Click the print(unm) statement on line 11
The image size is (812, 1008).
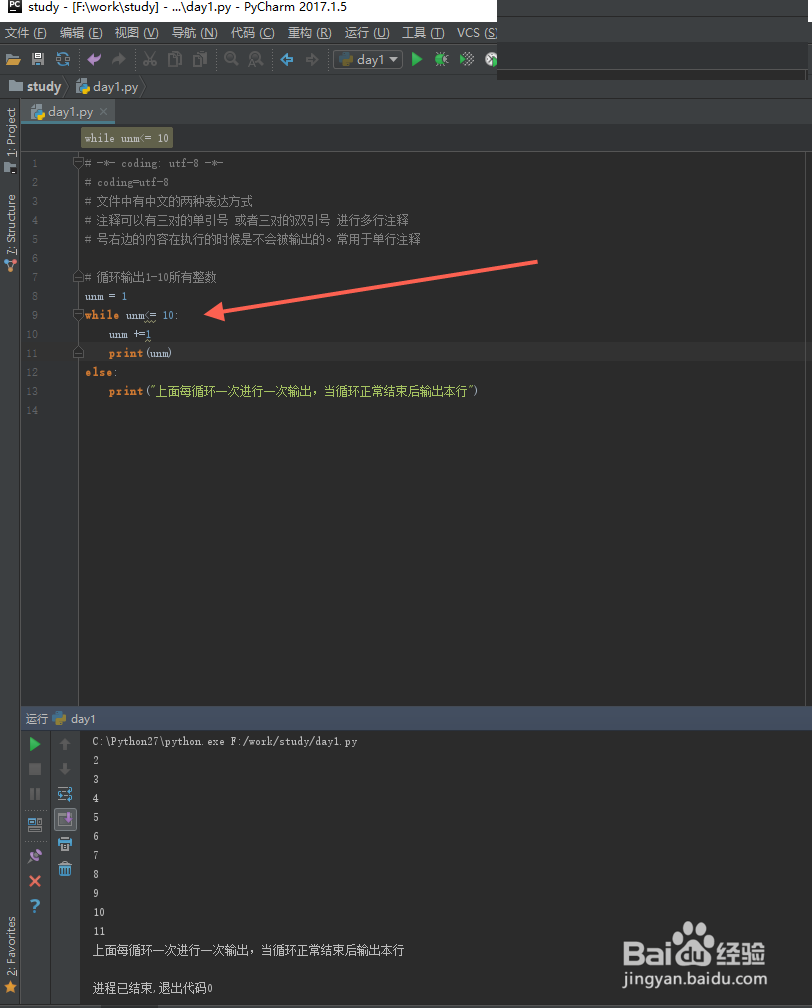tap(140, 353)
